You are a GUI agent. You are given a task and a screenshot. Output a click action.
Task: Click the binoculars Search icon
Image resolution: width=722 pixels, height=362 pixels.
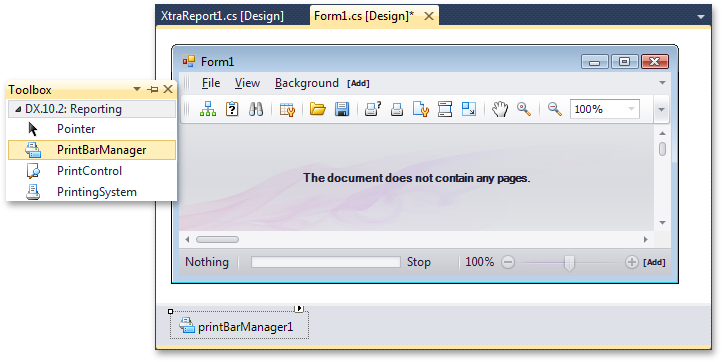tap(256, 109)
